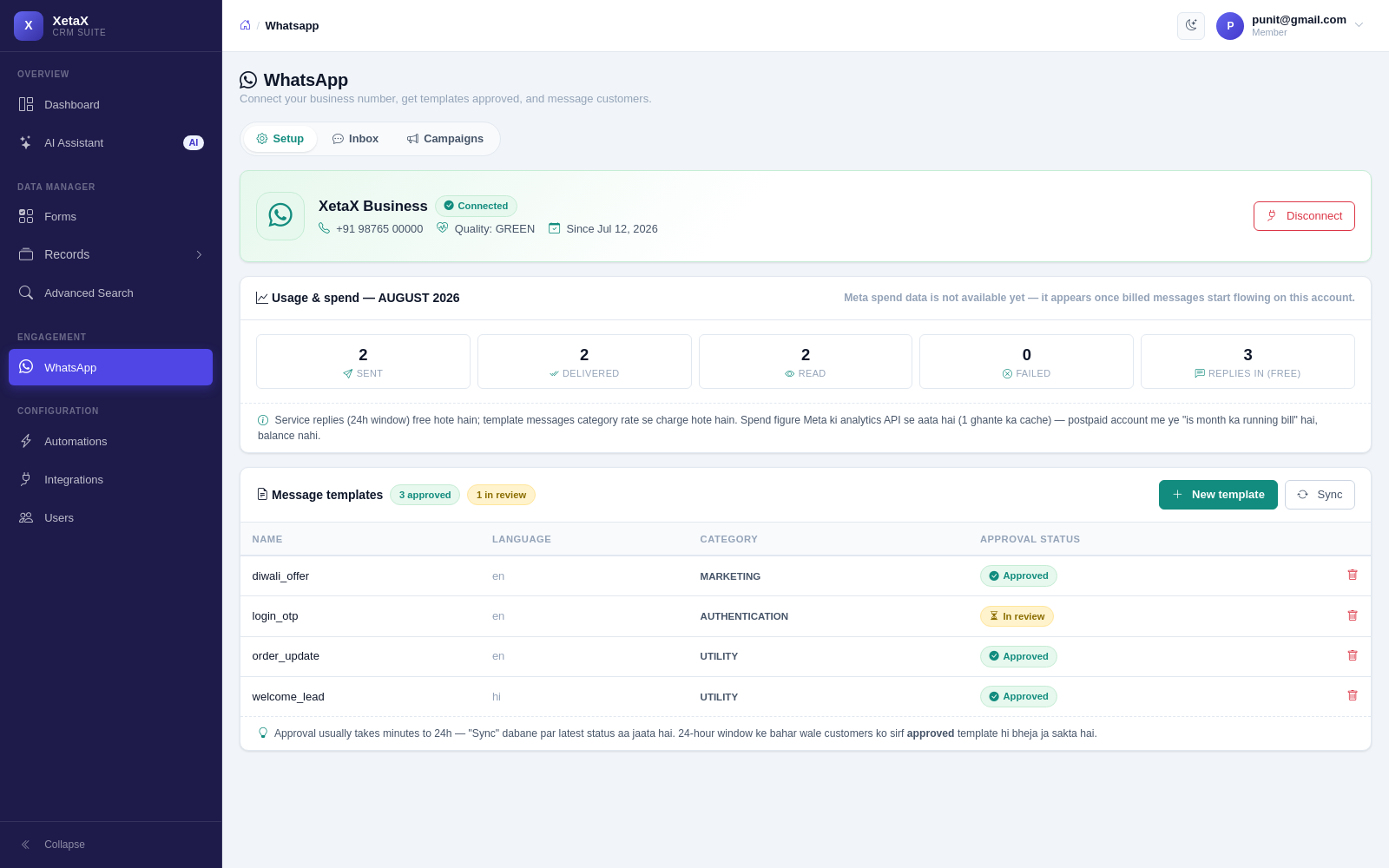Click the Replies In (Free) stat card
1389x868 pixels.
point(1247,362)
